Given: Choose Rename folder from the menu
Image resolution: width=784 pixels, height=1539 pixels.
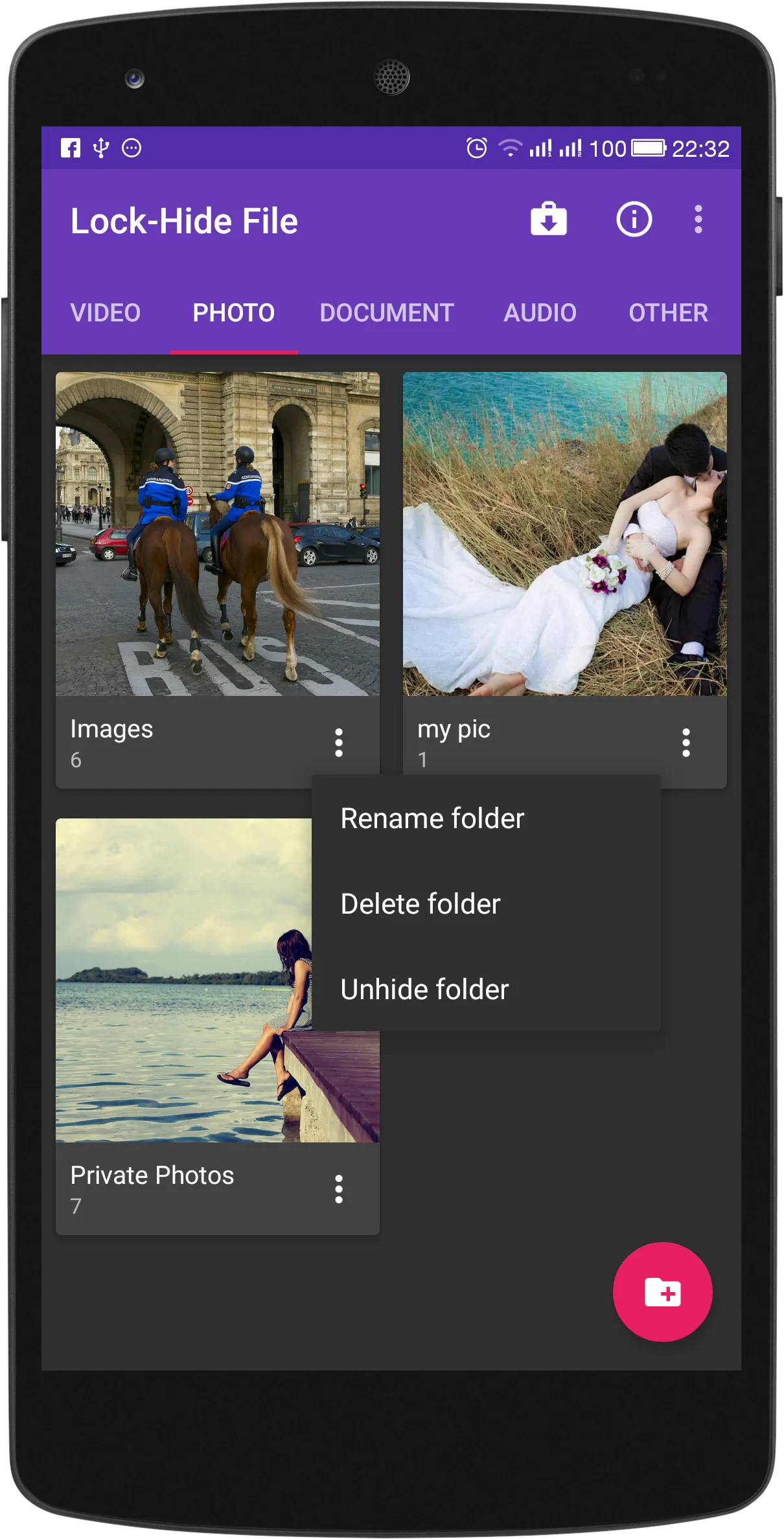Looking at the screenshot, I should (x=486, y=818).
